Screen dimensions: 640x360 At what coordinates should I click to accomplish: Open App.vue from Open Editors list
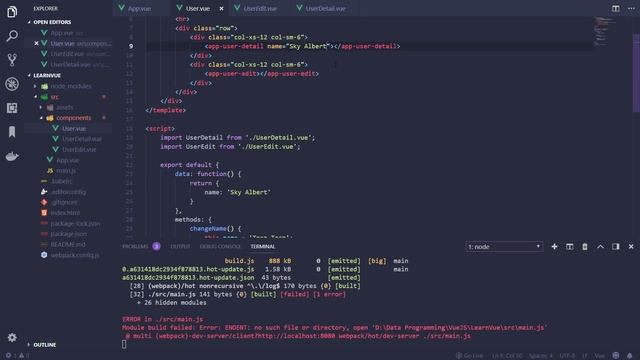(67, 33)
